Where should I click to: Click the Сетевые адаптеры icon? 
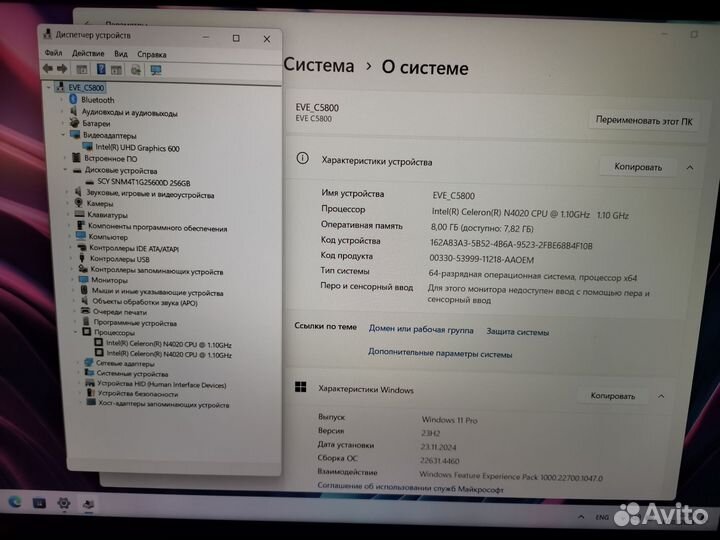click(x=89, y=363)
